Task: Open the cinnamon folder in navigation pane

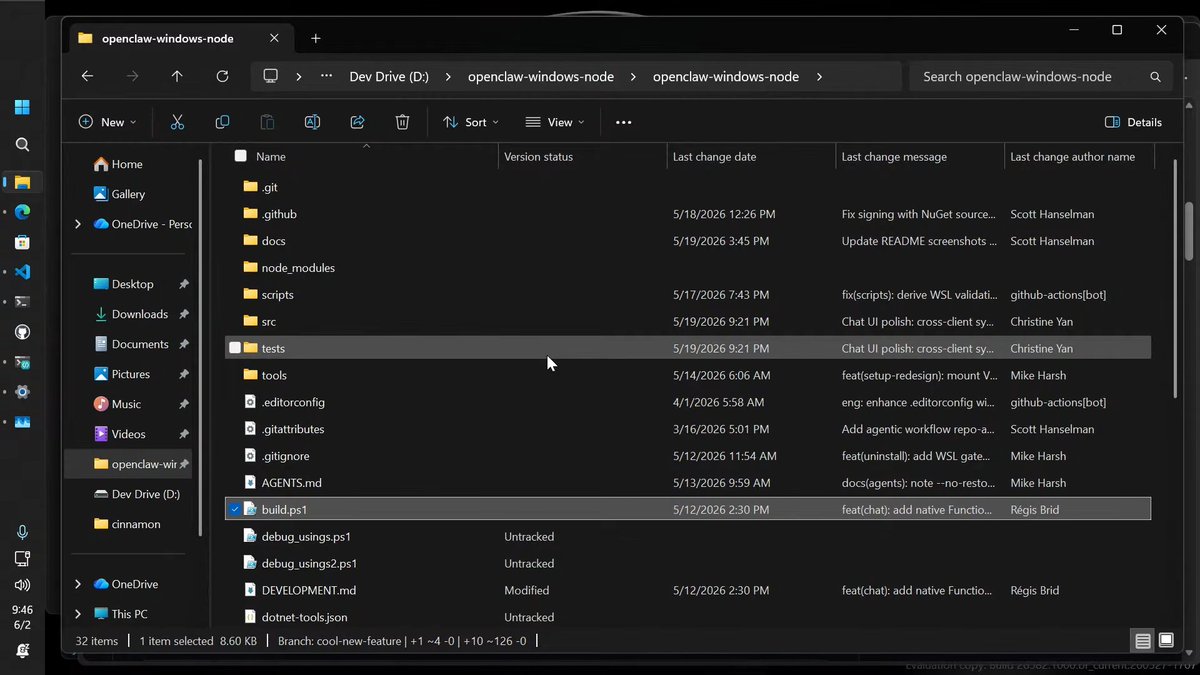Action: (126, 524)
